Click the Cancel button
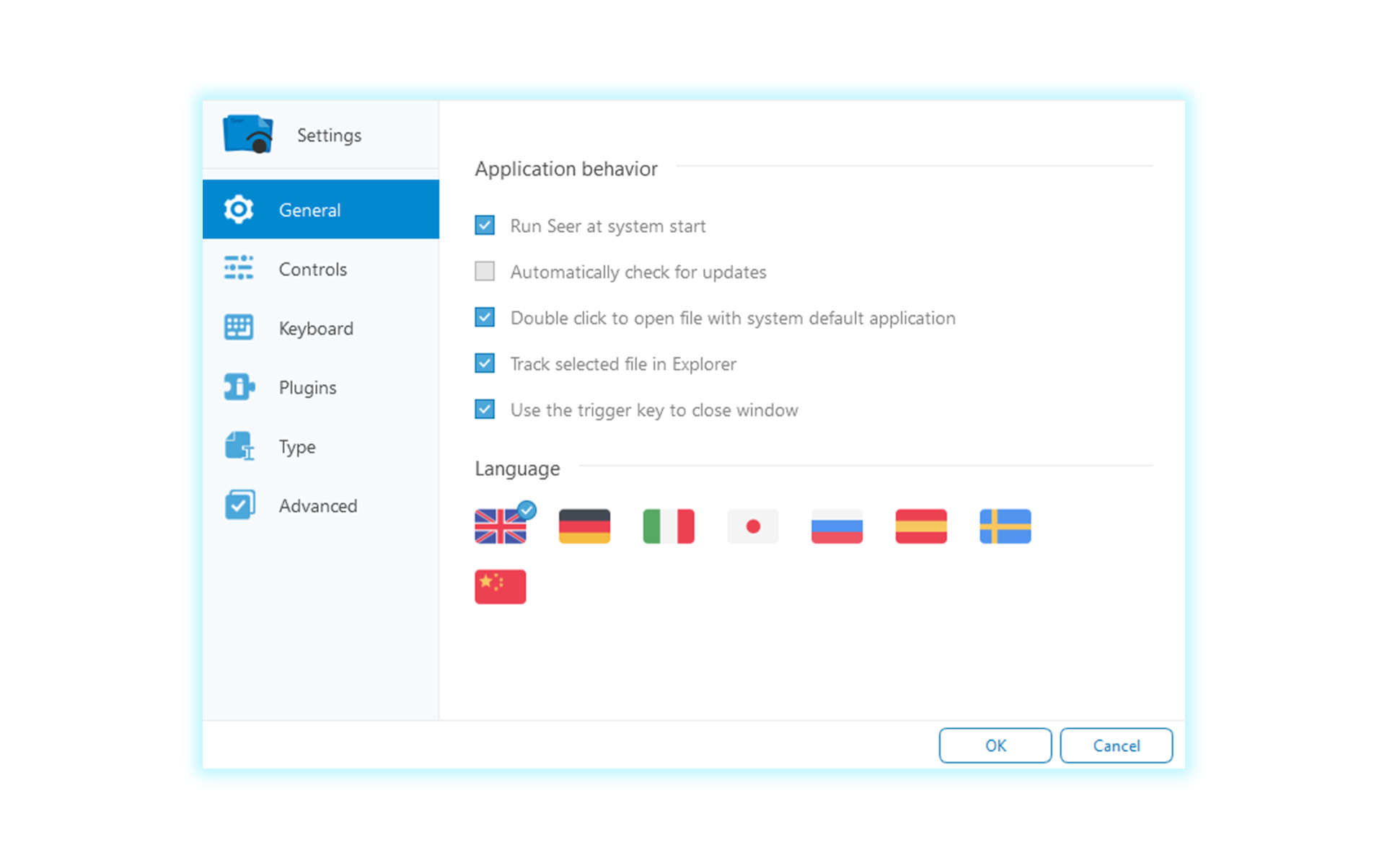The width and height of the screenshot is (1387, 868). point(1115,745)
